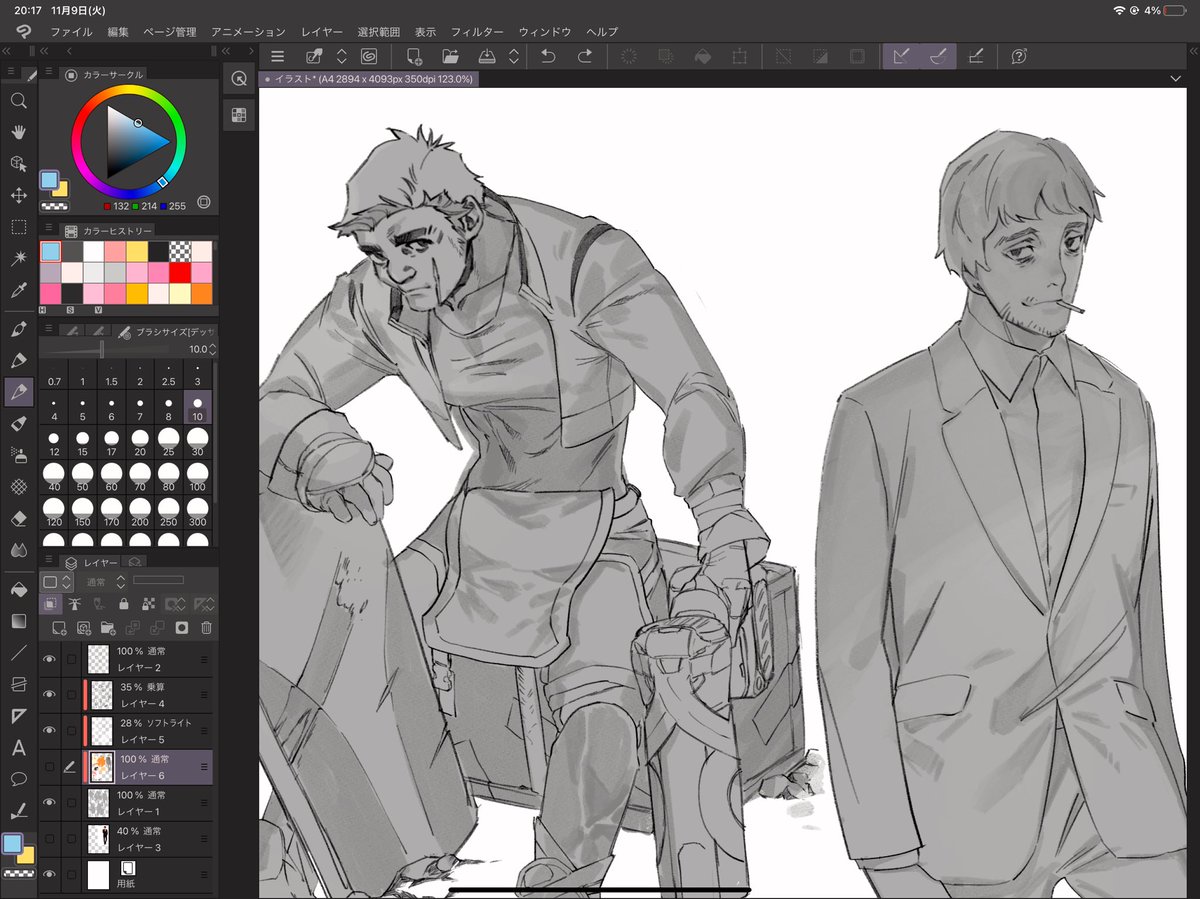Expand arrows next to touch gesture icon
Screen dimensions: 1200x899
point(341,57)
